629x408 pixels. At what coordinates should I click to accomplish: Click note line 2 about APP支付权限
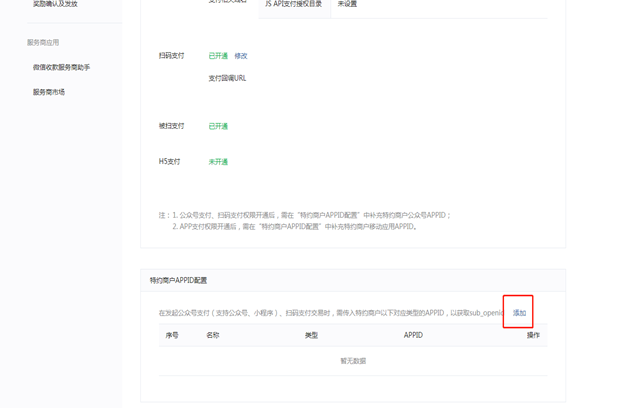[x=295, y=226]
